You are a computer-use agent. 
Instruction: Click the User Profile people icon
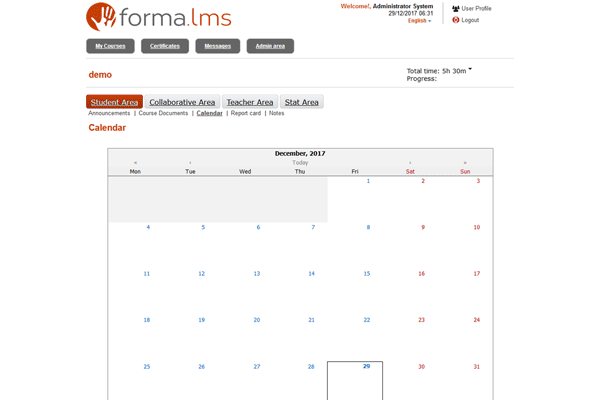pyautogui.click(x=456, y=9)
